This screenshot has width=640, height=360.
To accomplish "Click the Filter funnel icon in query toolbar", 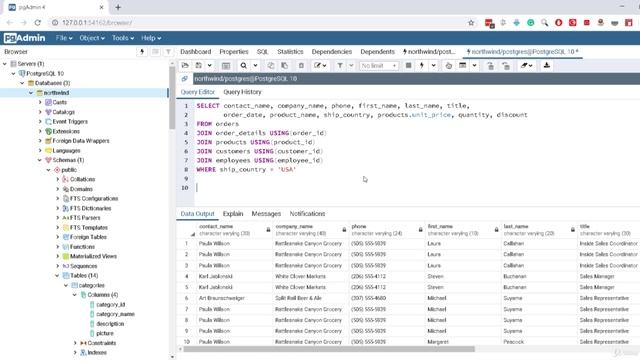I will (340, 66).
